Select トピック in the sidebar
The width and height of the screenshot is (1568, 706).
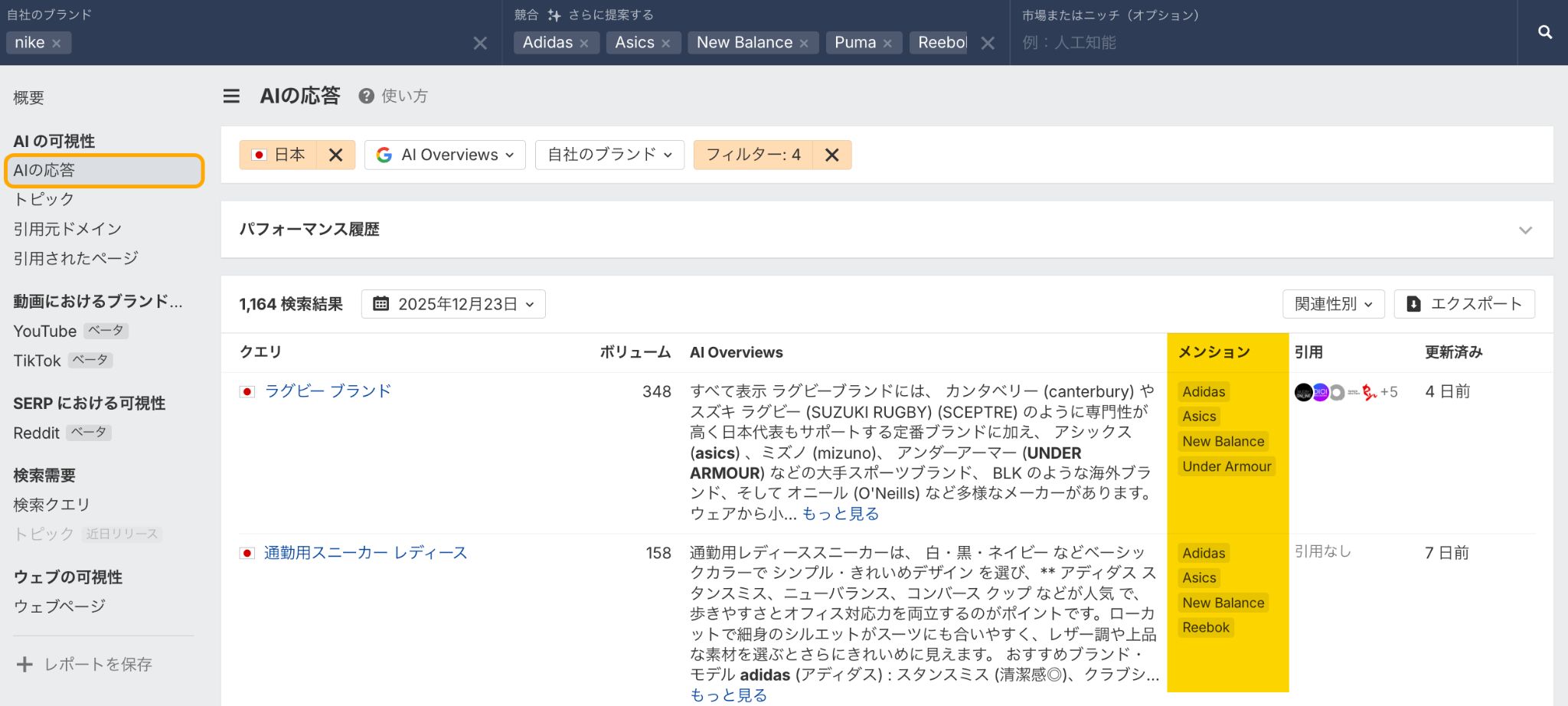tap(44, 199)
